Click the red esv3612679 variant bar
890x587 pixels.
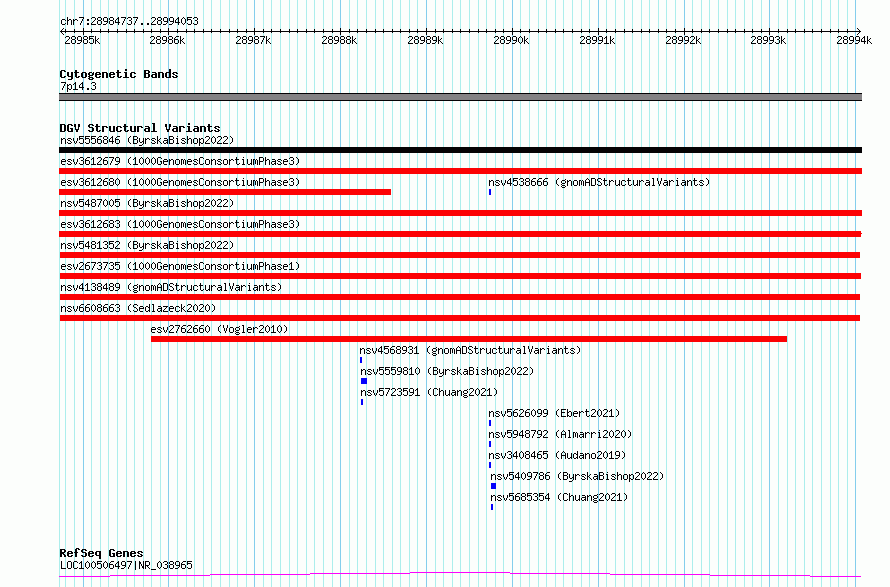(460, 171)
